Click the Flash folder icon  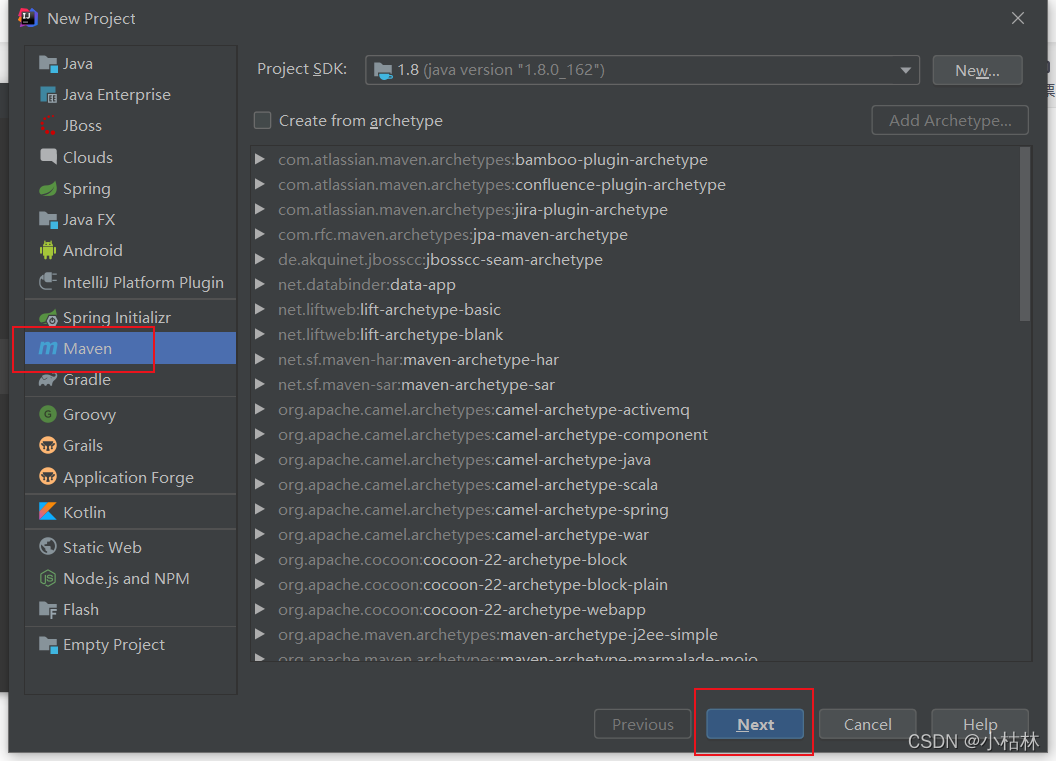click(x=48, y=610)
